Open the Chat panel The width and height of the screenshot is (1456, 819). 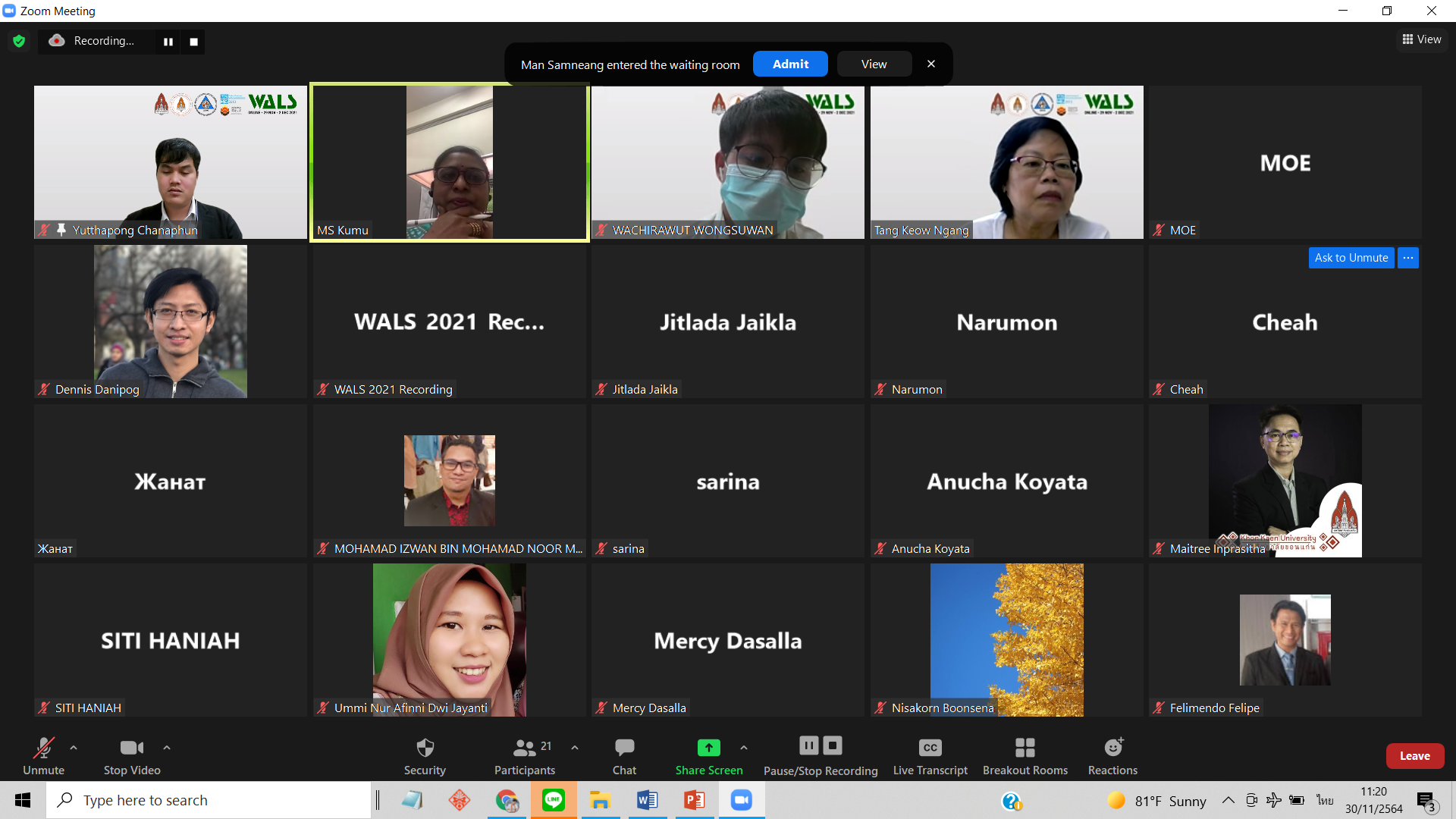[x=624, y=748]
